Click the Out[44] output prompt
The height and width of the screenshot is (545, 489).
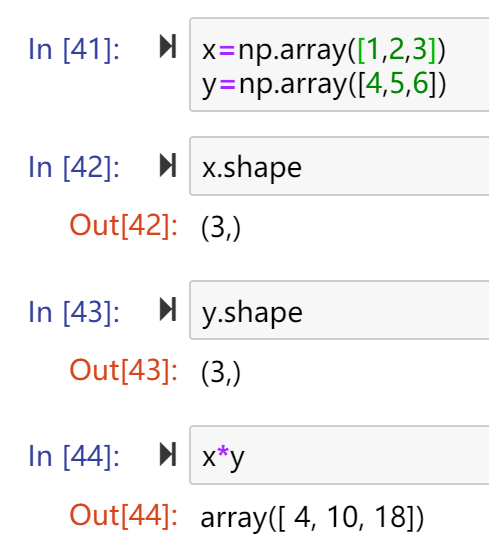[124, 515]
